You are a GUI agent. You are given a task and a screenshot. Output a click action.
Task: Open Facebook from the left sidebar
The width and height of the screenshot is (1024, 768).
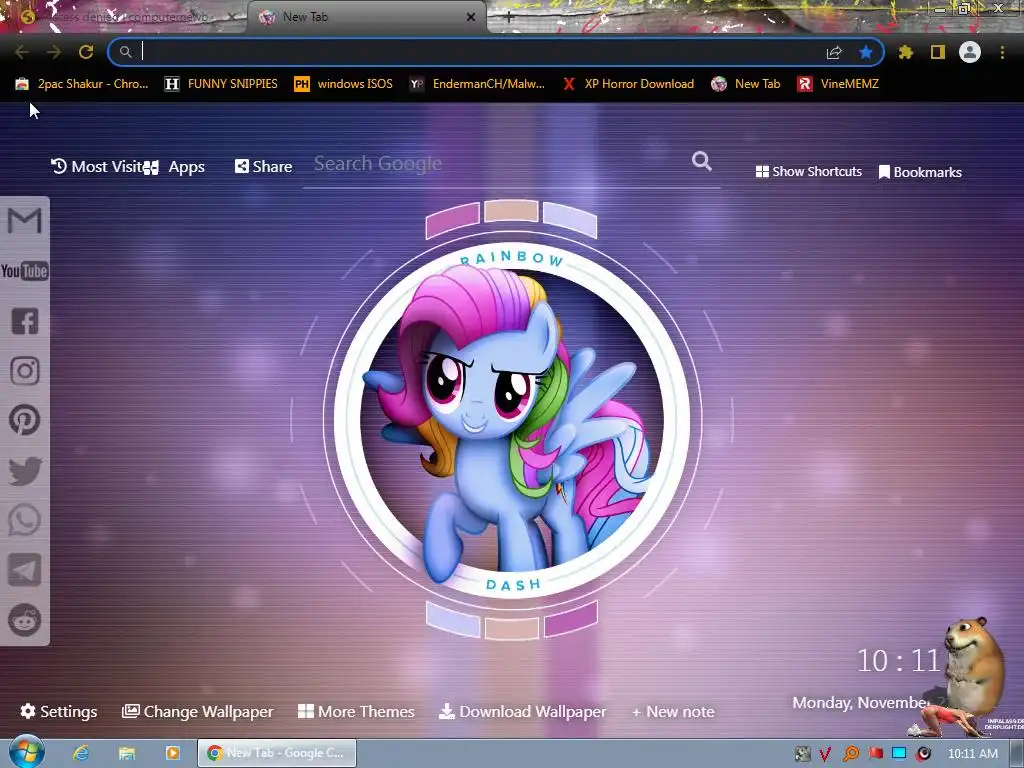click(x=25, y=321)
